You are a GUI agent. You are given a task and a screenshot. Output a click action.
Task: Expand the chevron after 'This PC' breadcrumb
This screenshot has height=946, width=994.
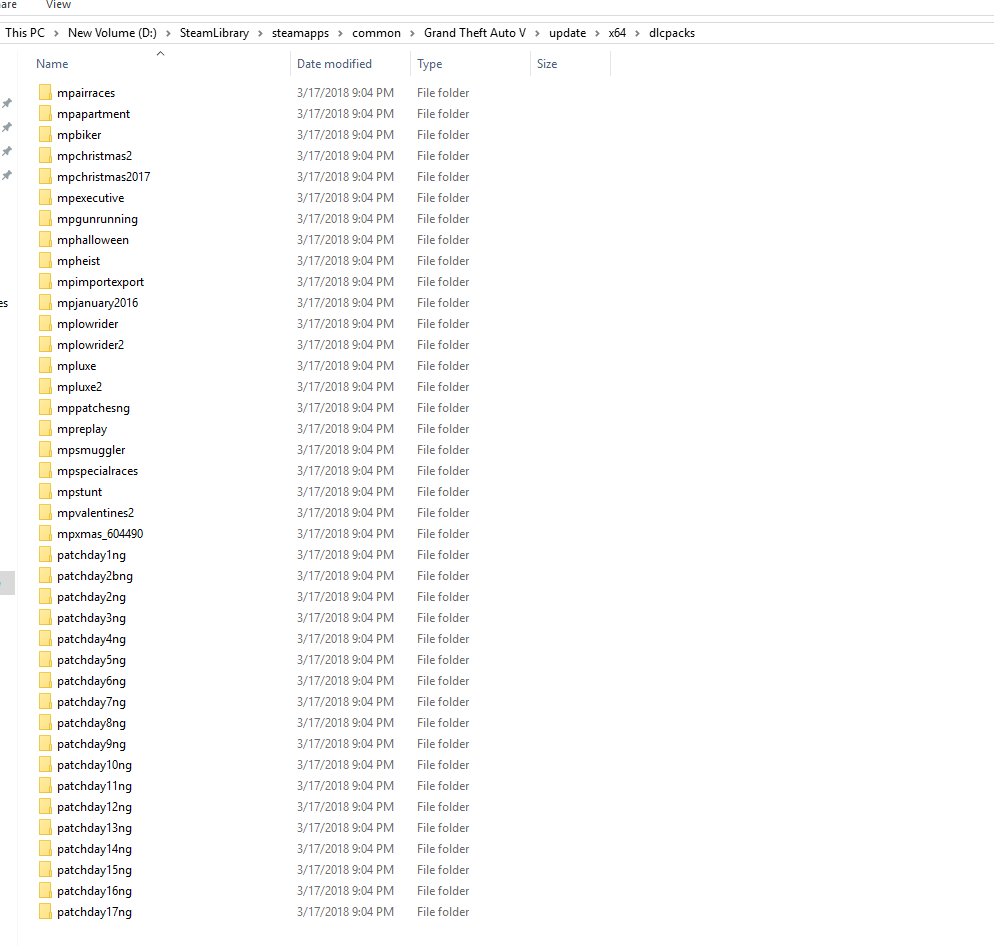(x=56, y=34)
